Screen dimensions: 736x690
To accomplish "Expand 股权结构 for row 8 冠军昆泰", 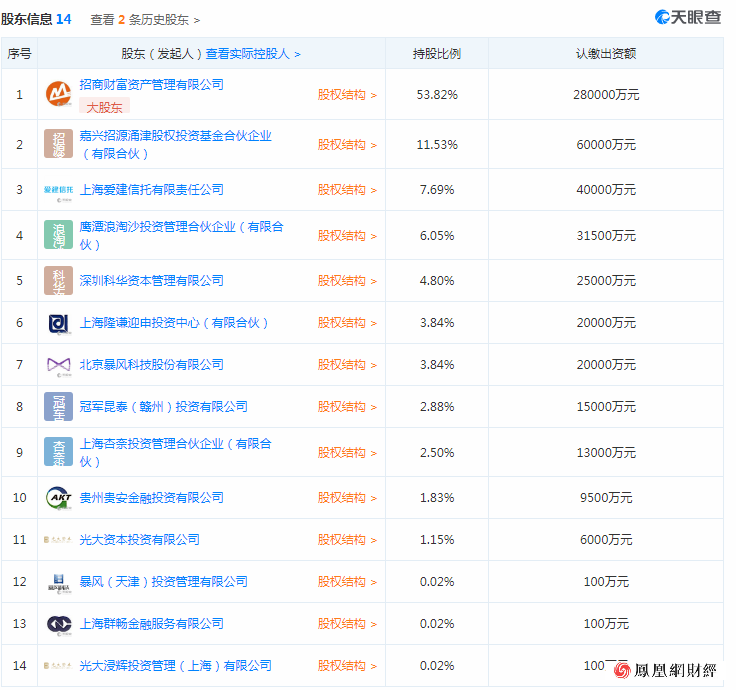I will [x=347, y=406].
